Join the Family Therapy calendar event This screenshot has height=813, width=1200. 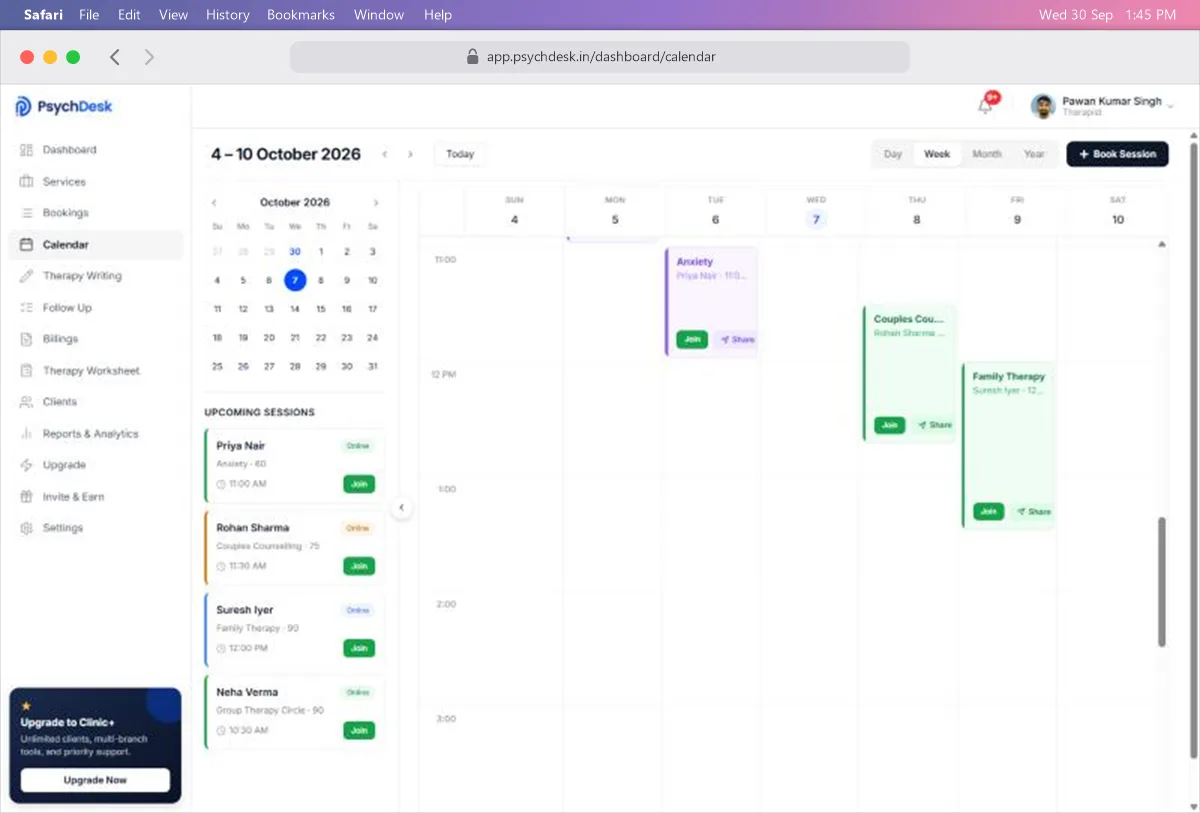click(x=989, y=512)
